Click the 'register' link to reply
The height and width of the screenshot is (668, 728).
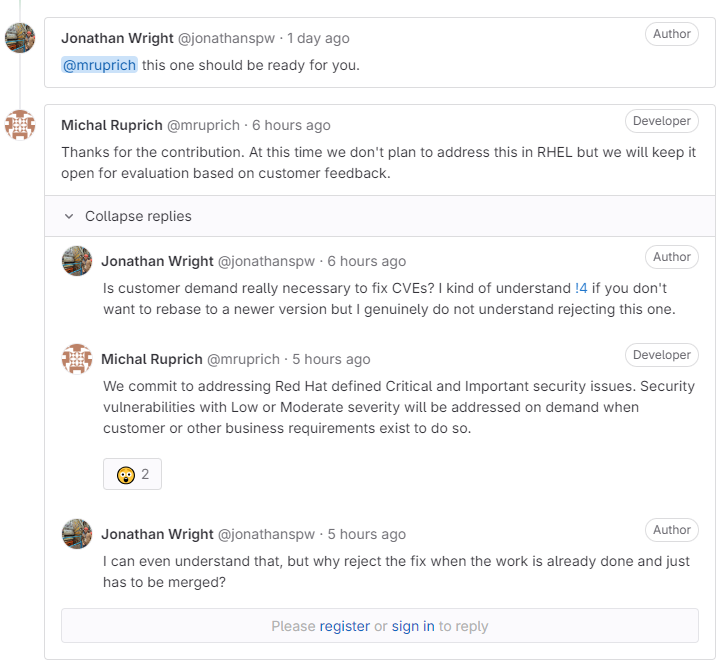coord(345,626)
